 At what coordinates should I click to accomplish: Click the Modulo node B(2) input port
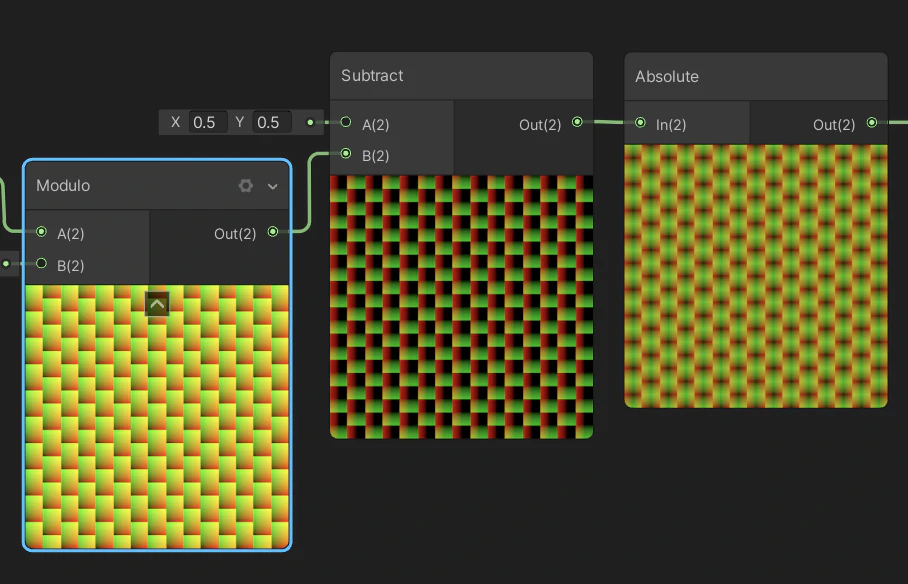click(41, 264)
